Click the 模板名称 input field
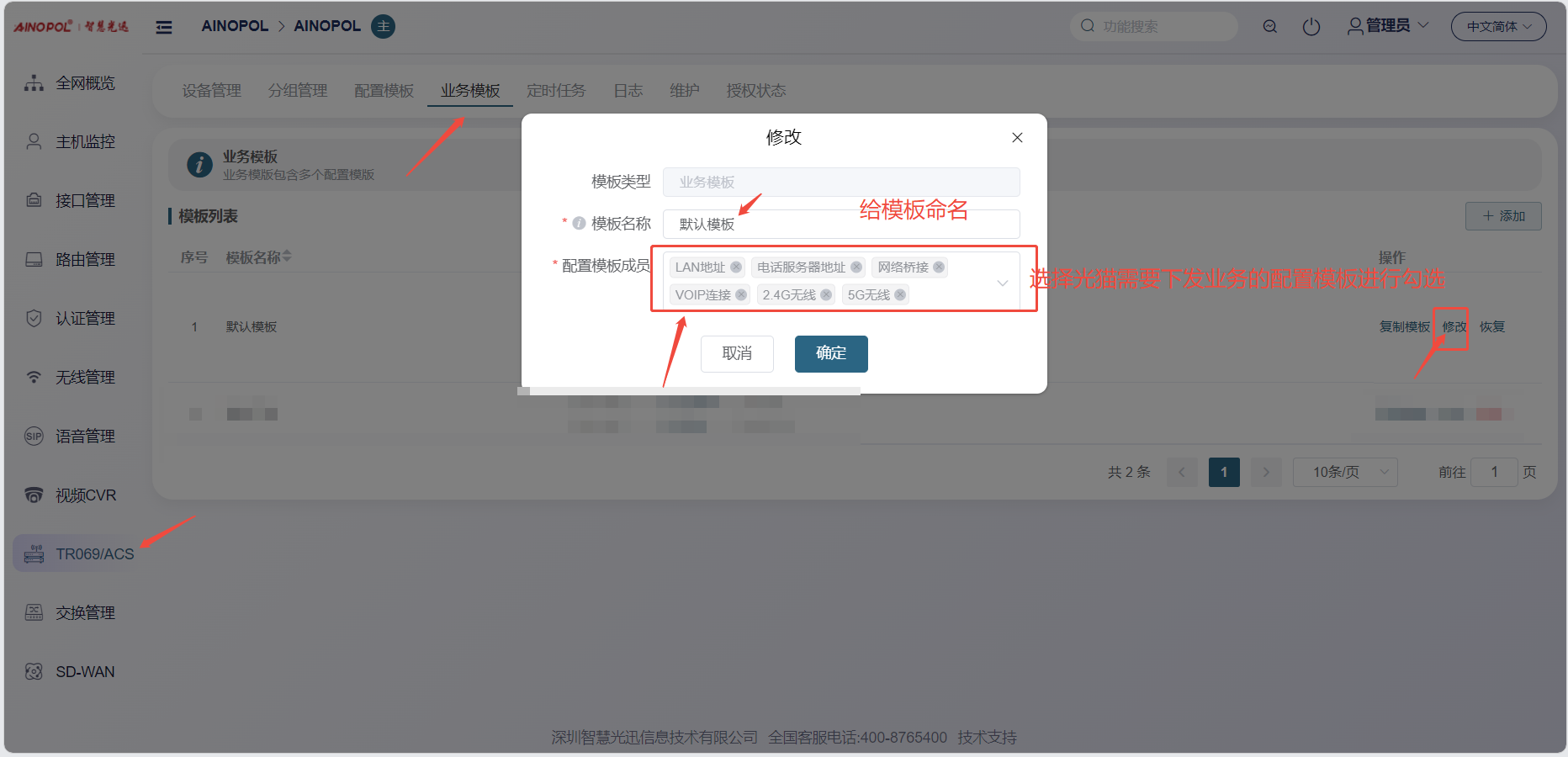 point(841,225)
